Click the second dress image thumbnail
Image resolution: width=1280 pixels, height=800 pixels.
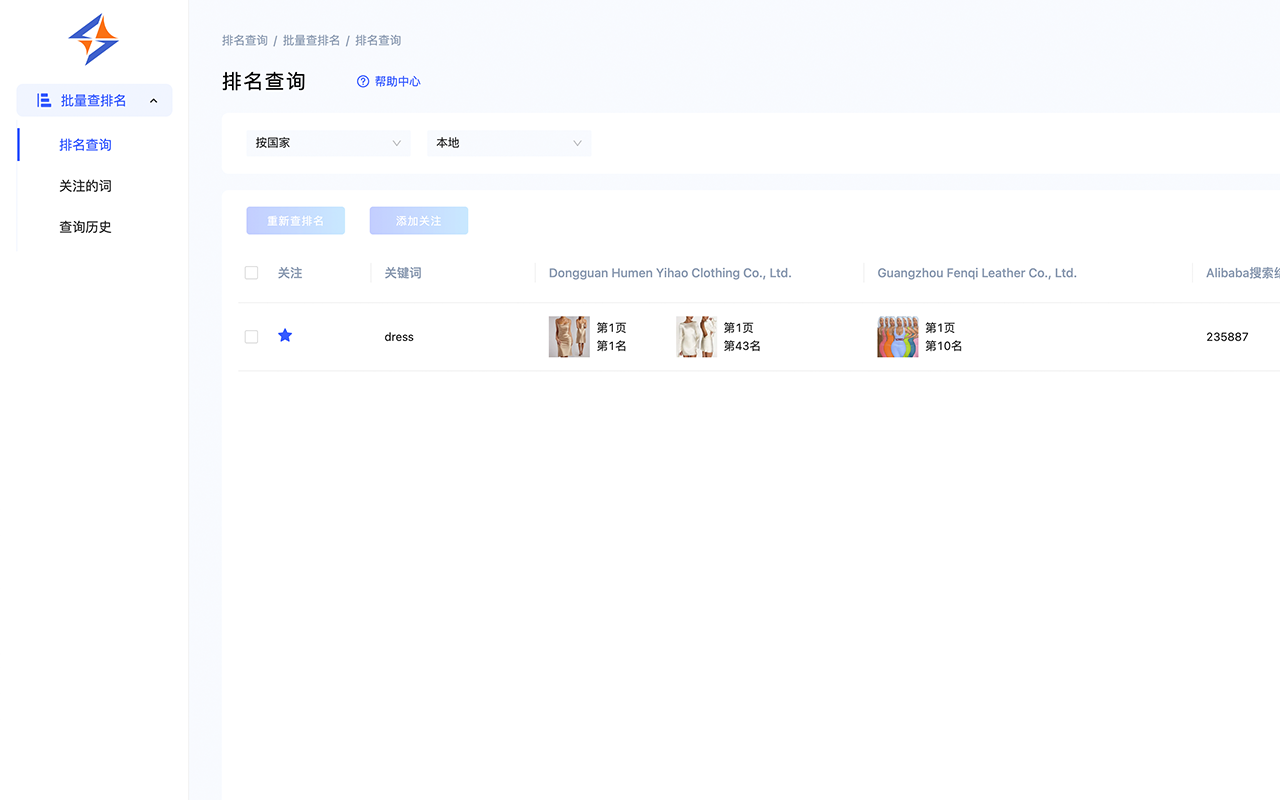696,336
